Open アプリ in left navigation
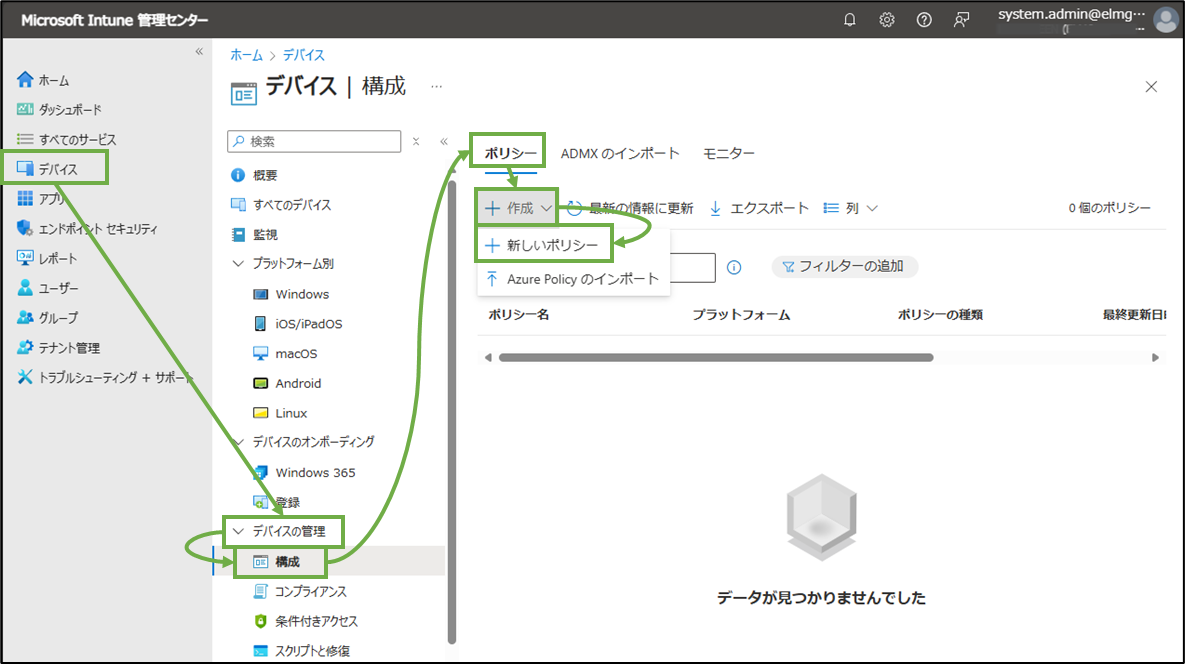 42,199
